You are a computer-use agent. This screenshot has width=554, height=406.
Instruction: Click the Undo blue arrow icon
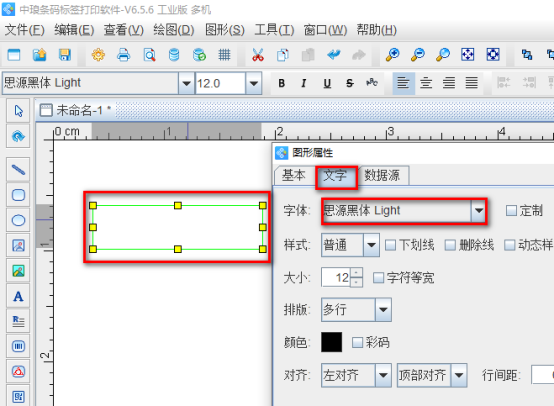pos(334,55)
